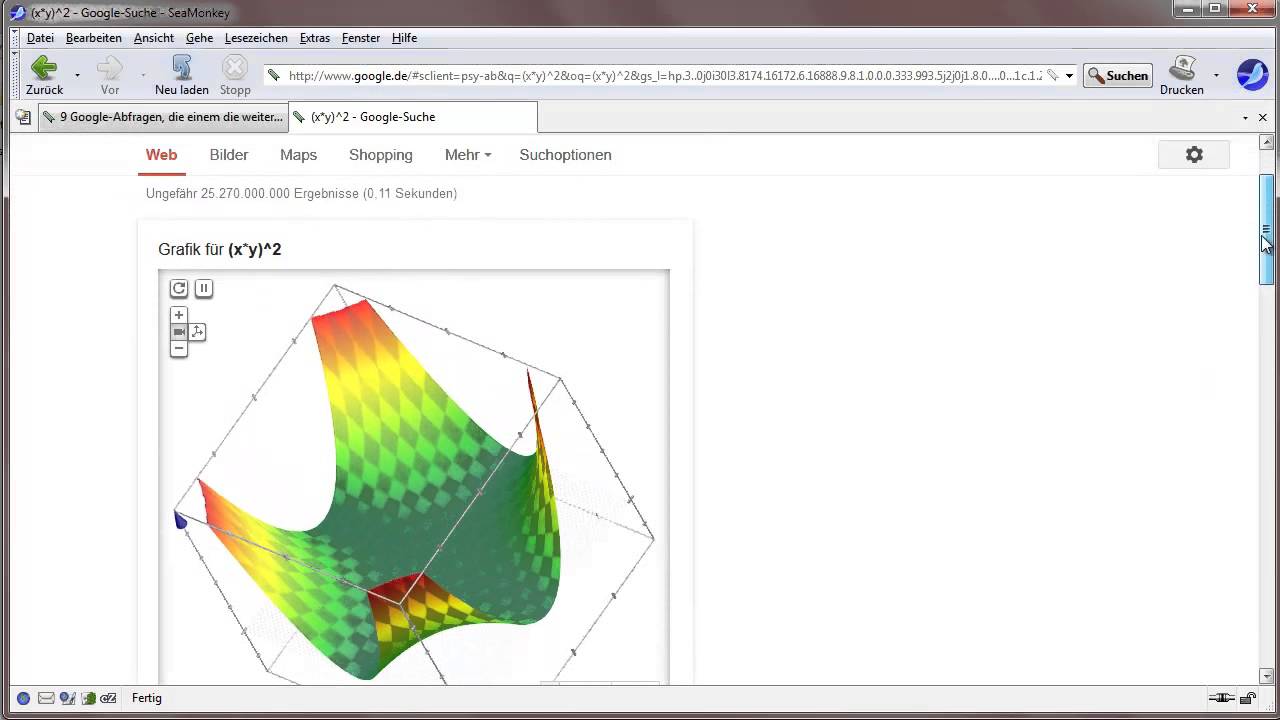Click the vertical scrollbar thumb
The height and width of the screenshot is (720, 1280).
1266,230
